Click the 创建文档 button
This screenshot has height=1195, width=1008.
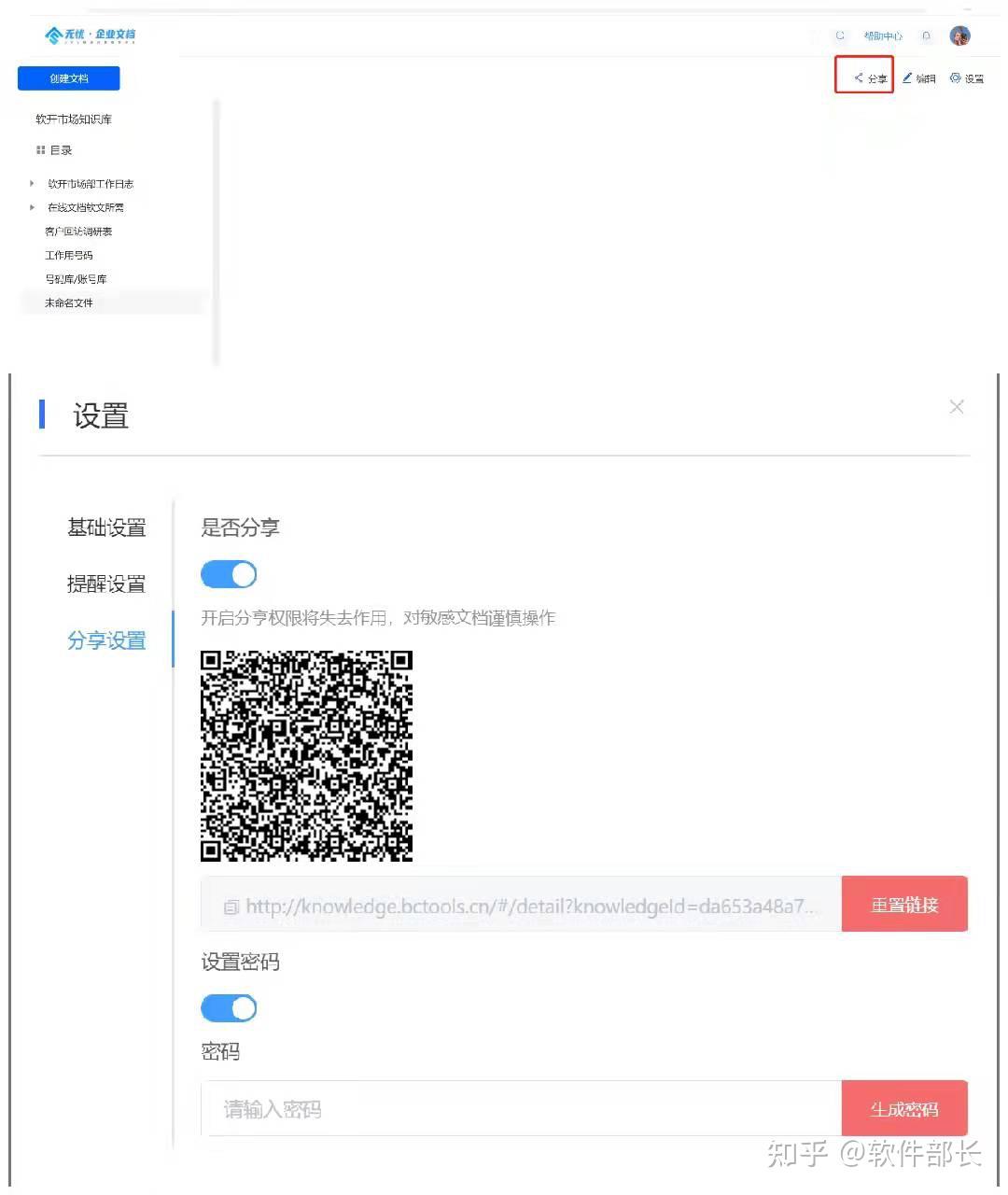click(69, 78)
